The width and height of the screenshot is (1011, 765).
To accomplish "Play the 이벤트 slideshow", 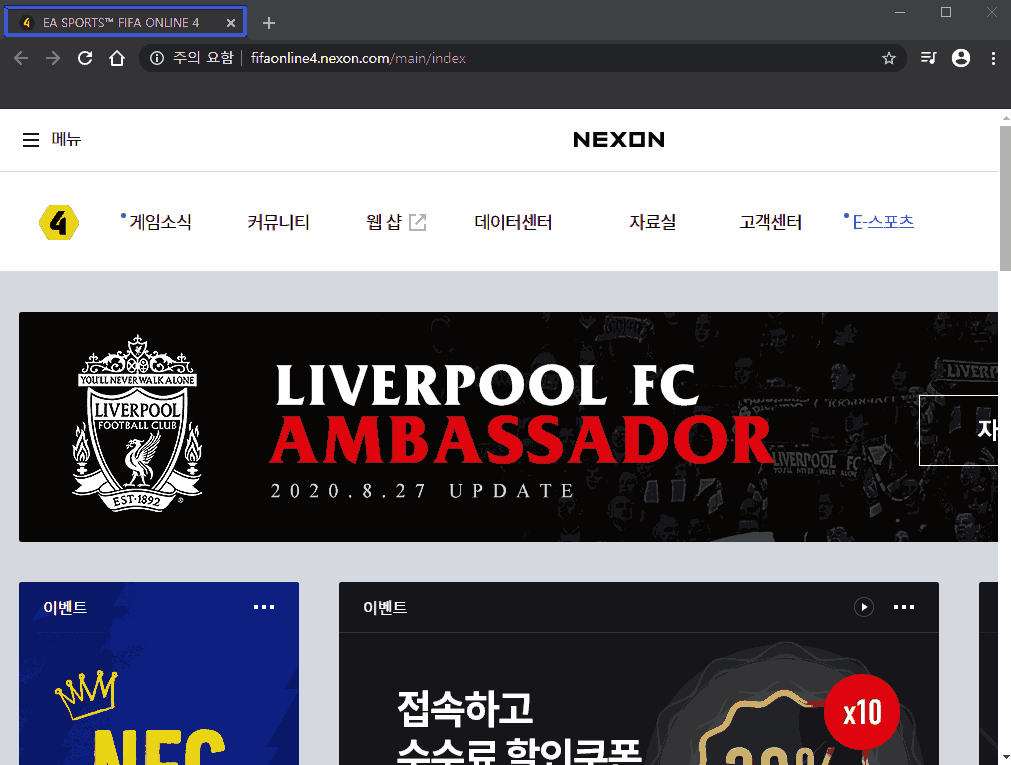I will (x=863, y=607).
